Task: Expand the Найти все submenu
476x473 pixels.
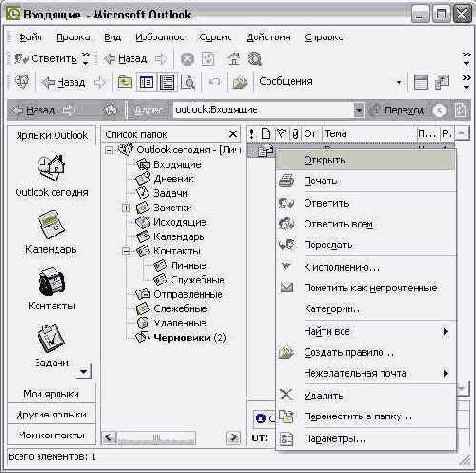Action: click(x=366, y=332)
